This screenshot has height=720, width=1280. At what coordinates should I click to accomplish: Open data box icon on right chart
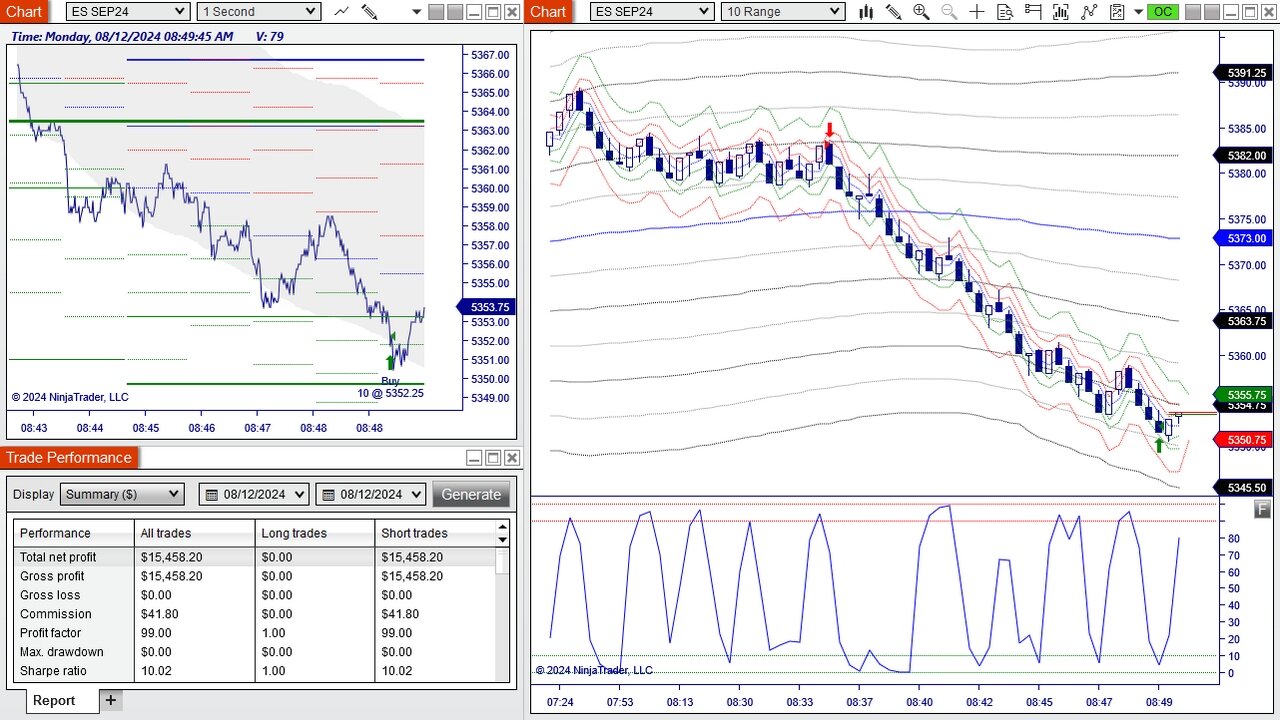tap(1005, 12)
